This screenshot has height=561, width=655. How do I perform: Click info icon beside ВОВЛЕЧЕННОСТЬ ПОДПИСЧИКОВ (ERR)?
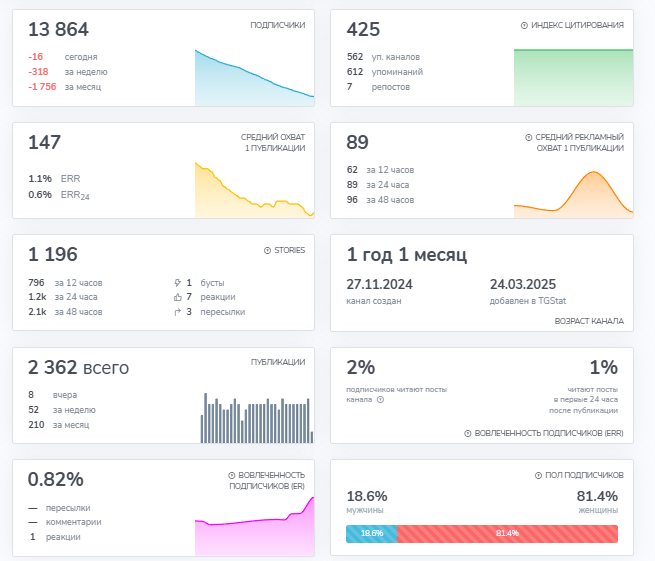point(468,433)
